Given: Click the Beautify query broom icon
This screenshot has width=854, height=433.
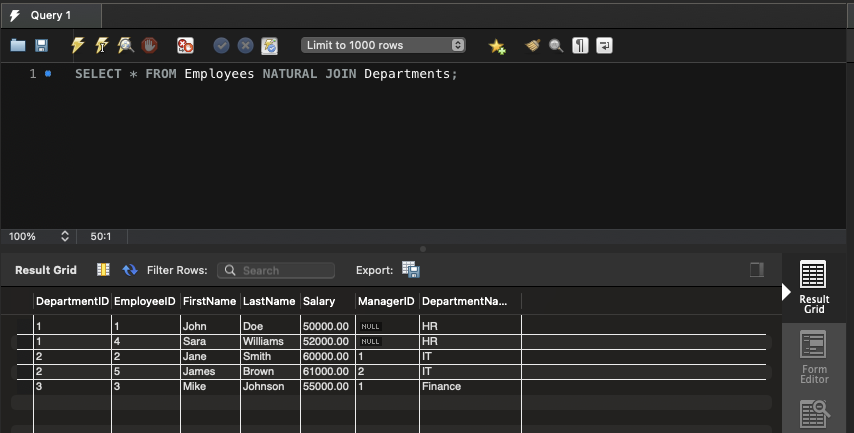Looking at the screenshot, I should [533, 46].
